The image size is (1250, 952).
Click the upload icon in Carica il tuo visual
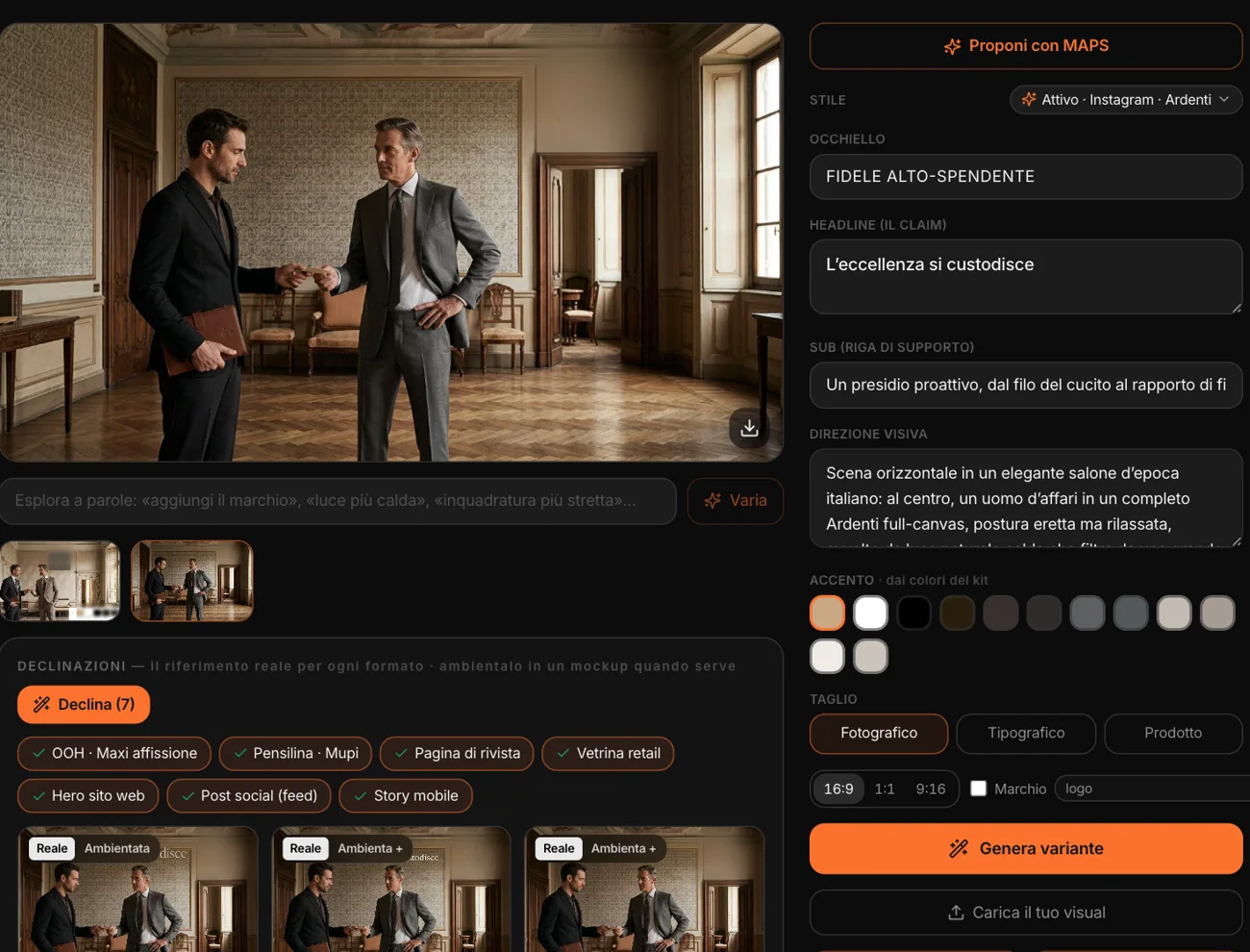click(x=956, y=913)
